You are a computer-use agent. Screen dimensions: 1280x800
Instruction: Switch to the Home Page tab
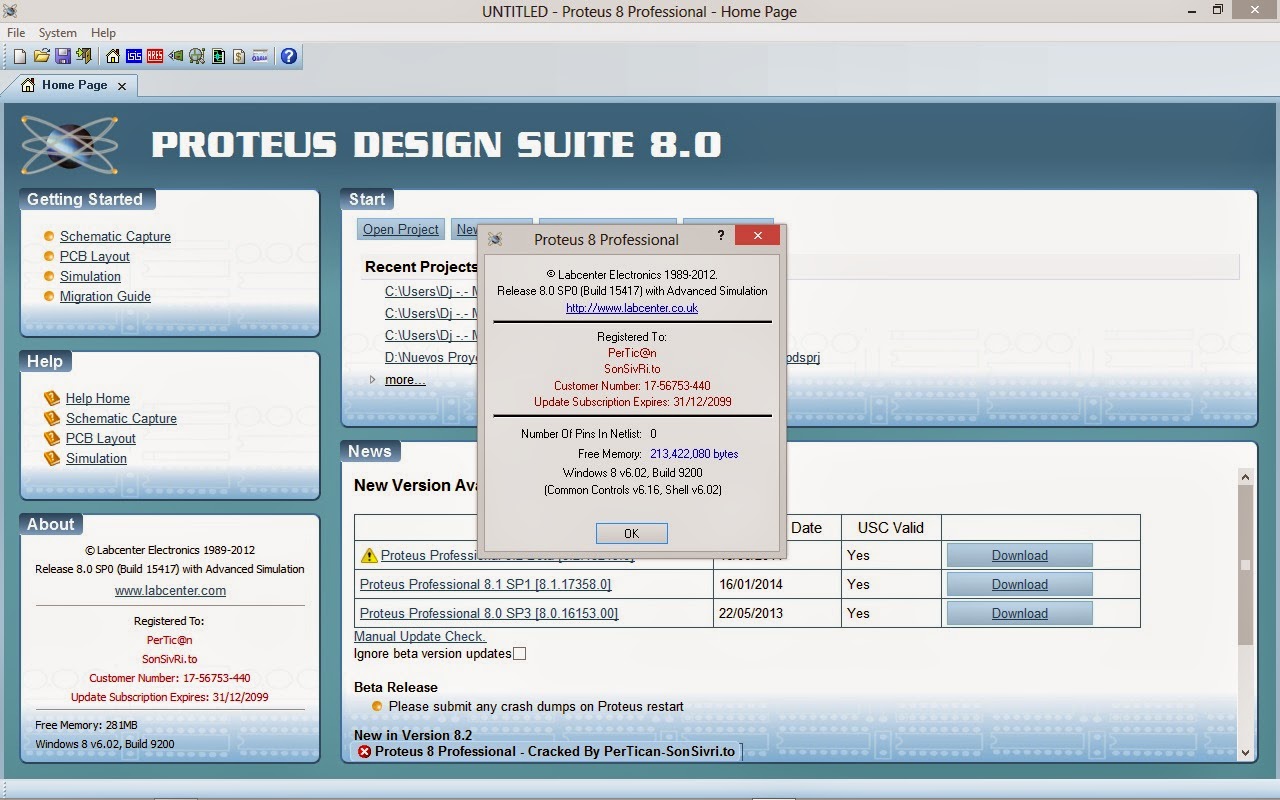[73, 86]
